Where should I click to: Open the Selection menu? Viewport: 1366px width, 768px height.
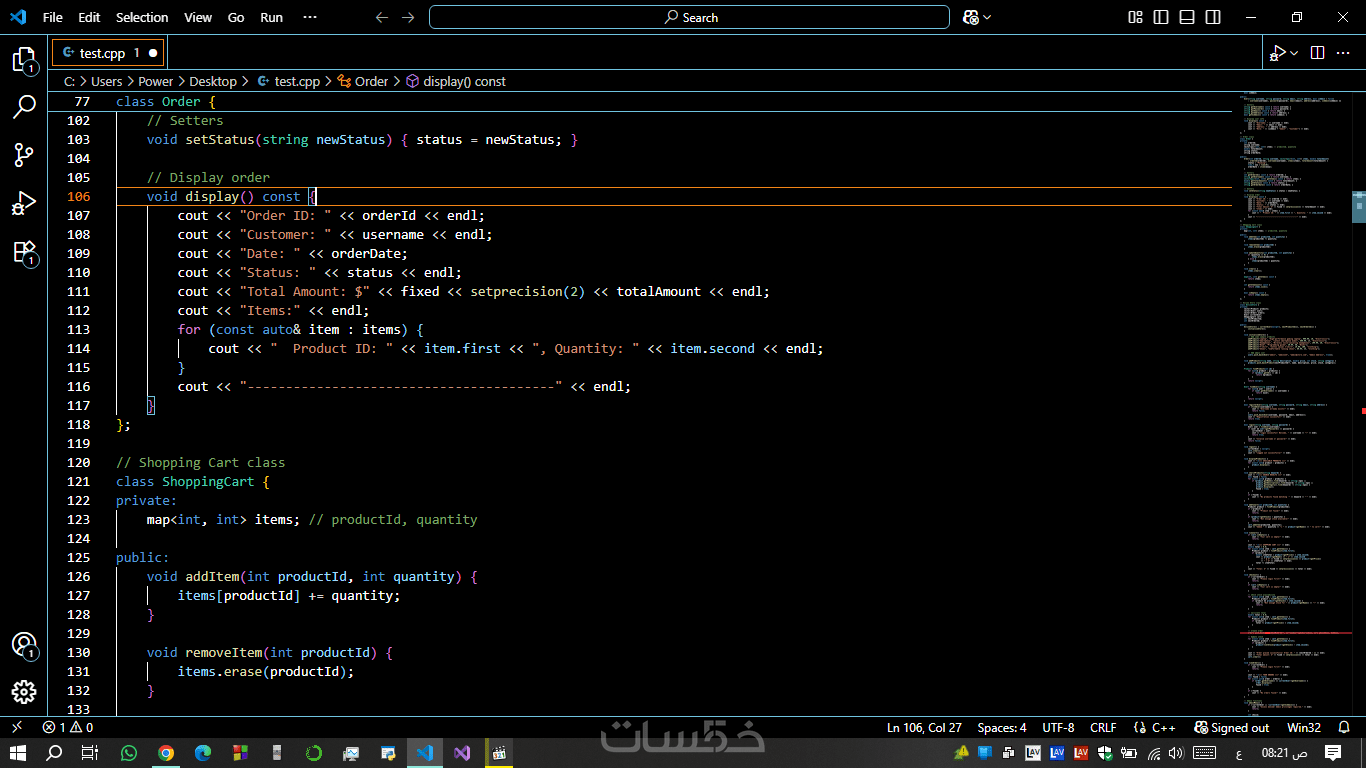[x=142, y=17]
